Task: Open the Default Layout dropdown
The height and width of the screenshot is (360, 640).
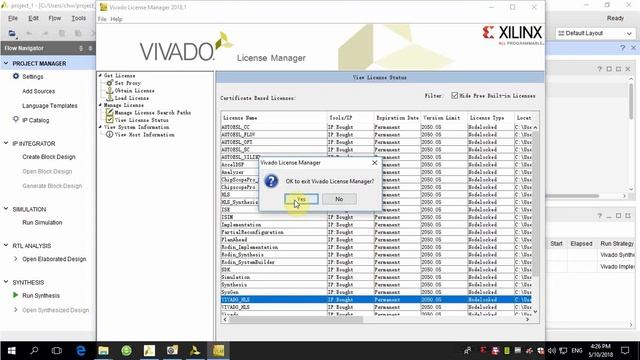Action: tap(595, 33)
